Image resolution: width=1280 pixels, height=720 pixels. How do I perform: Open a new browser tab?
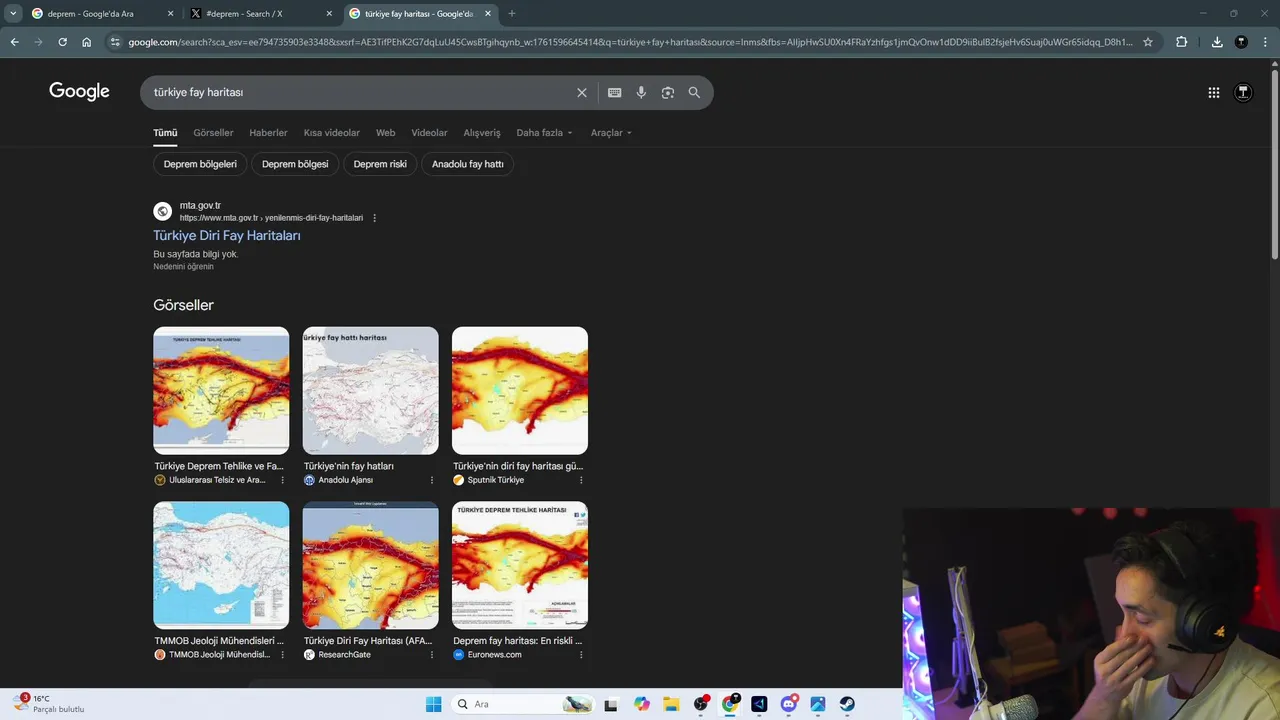tap(512, 13)
